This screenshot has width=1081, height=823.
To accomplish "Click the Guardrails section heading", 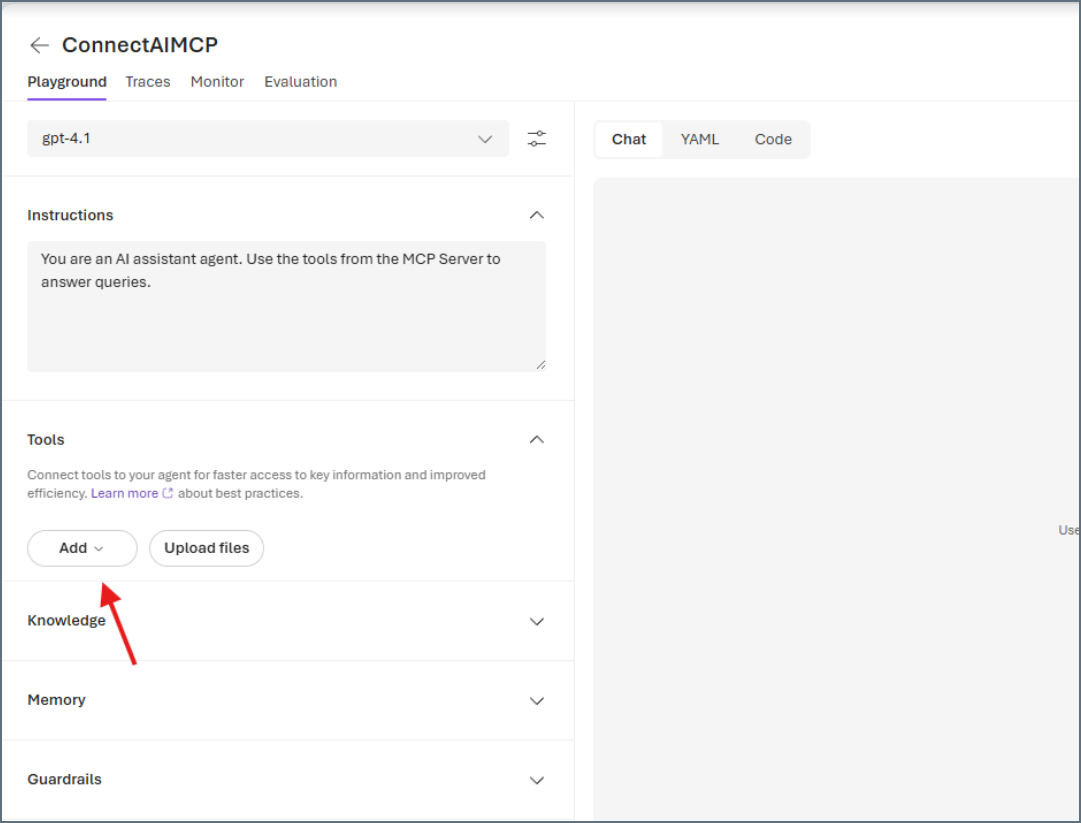I will (64, 779).
